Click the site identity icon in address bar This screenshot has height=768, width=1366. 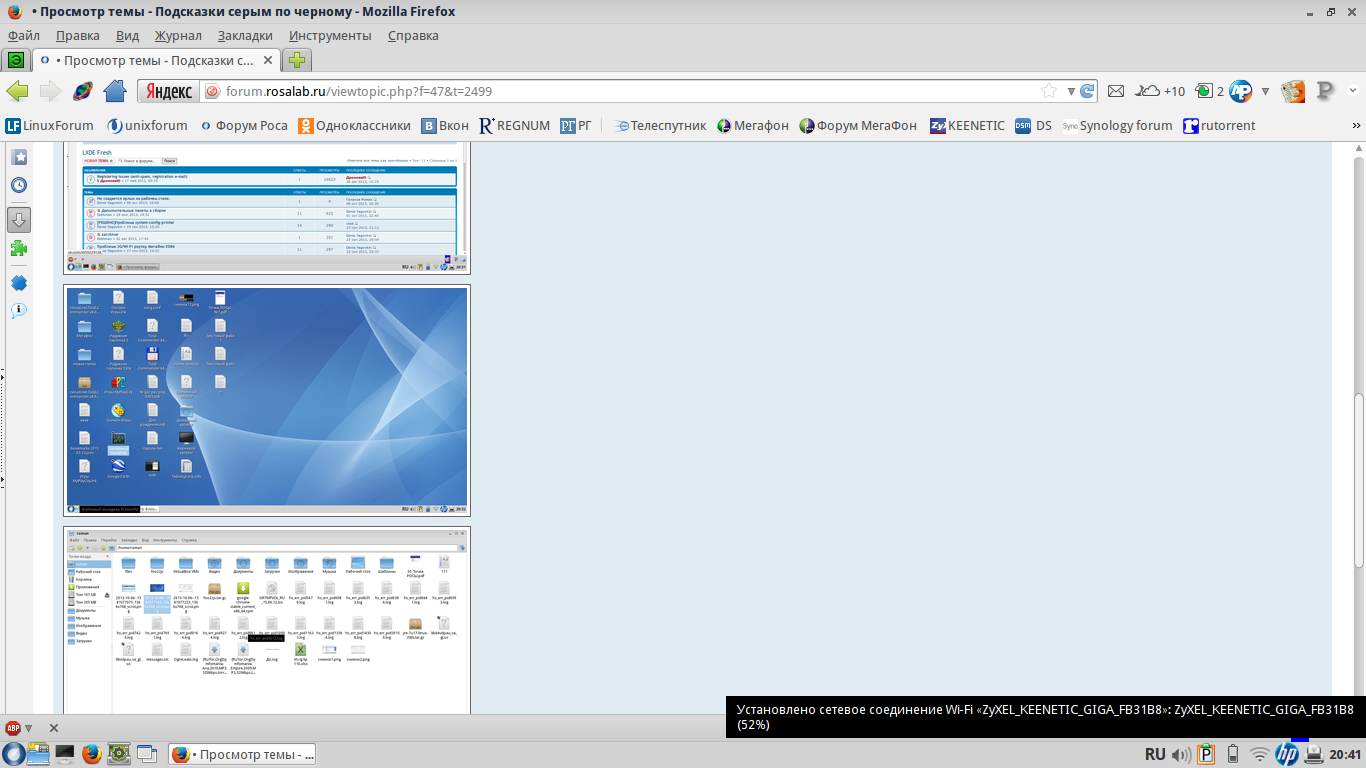click(212, 91)
